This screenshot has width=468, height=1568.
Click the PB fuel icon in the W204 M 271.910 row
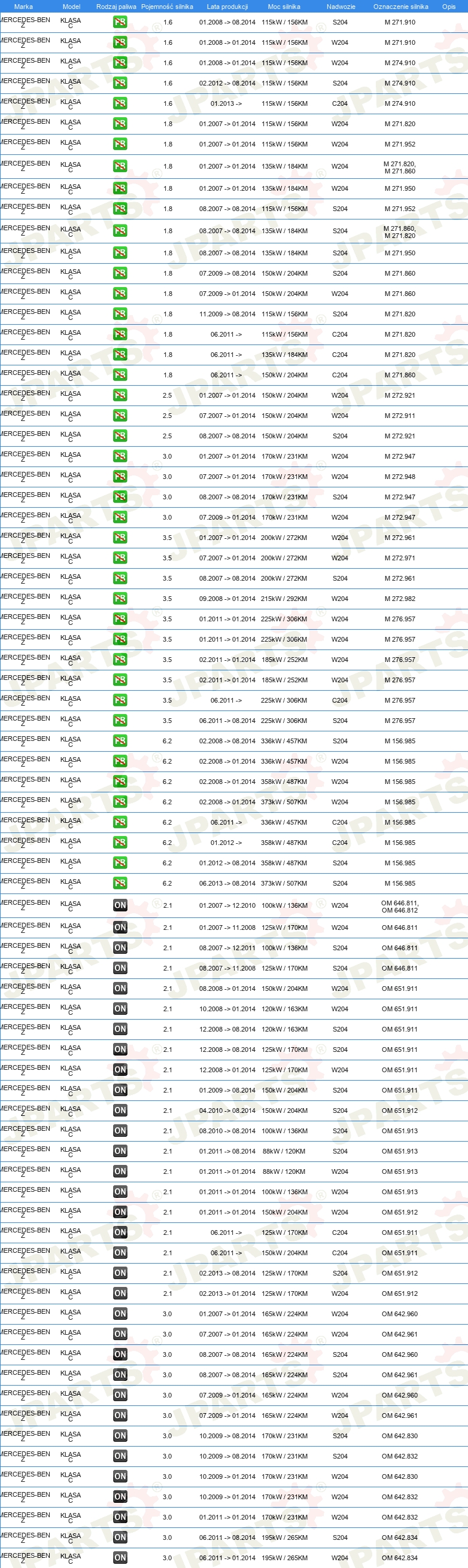pyautogui.click(x=120, y=42)
